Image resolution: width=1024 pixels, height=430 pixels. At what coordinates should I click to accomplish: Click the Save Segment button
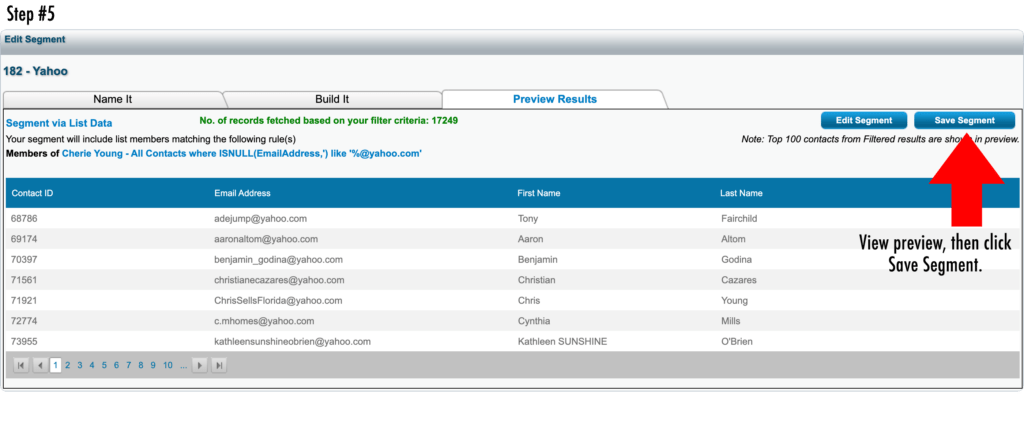[964, 120]
